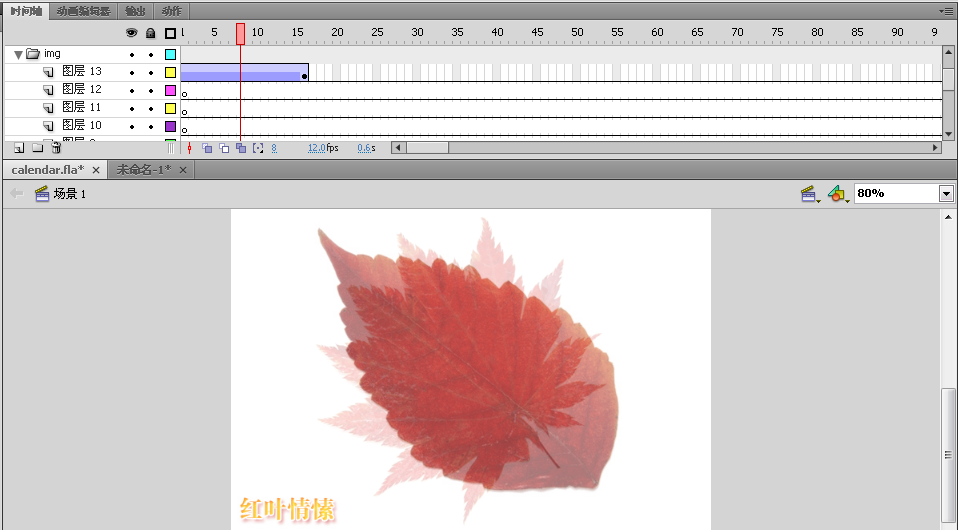This screenshot has height=531, width=960.
Task: Collapse the img layer folder
Action: tap(18, 54)
